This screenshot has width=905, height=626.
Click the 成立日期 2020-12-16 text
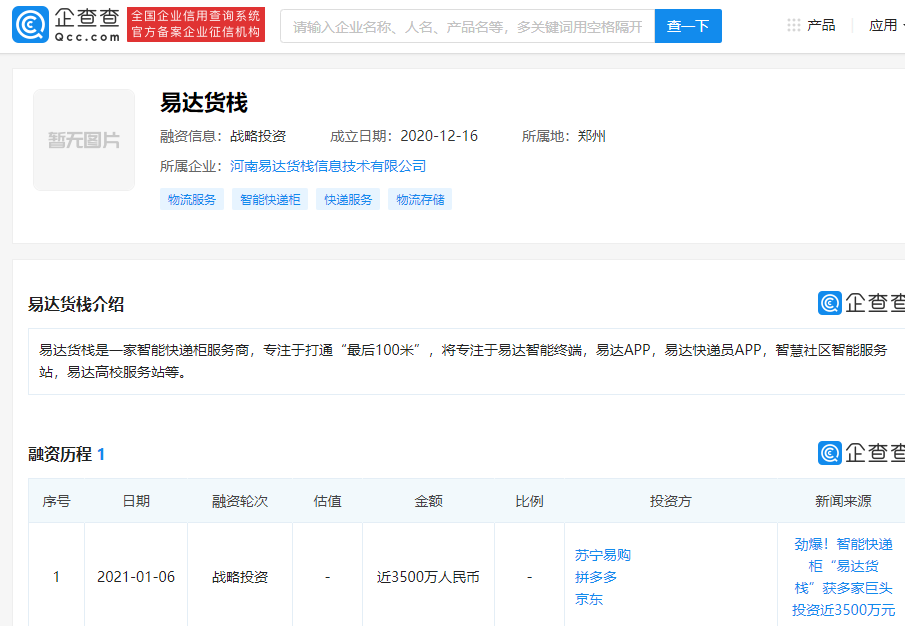(x=404, y=136)
